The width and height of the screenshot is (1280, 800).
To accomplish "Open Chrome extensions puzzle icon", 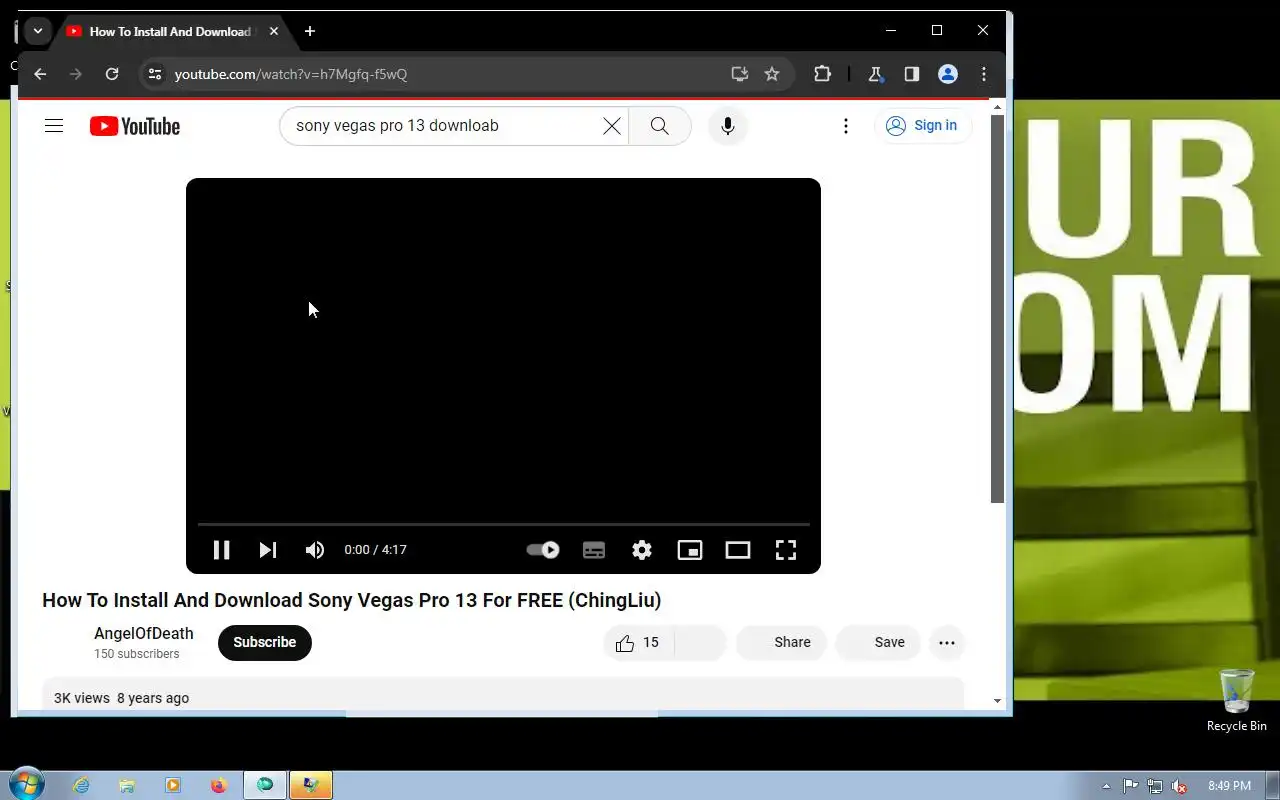I will pyautogui.click(x=822, y=74).
